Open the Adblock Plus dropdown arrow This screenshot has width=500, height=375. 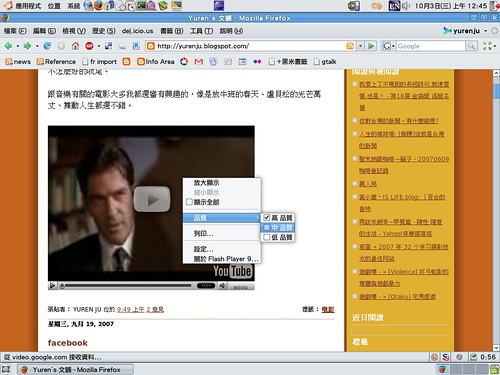point(99,46)
